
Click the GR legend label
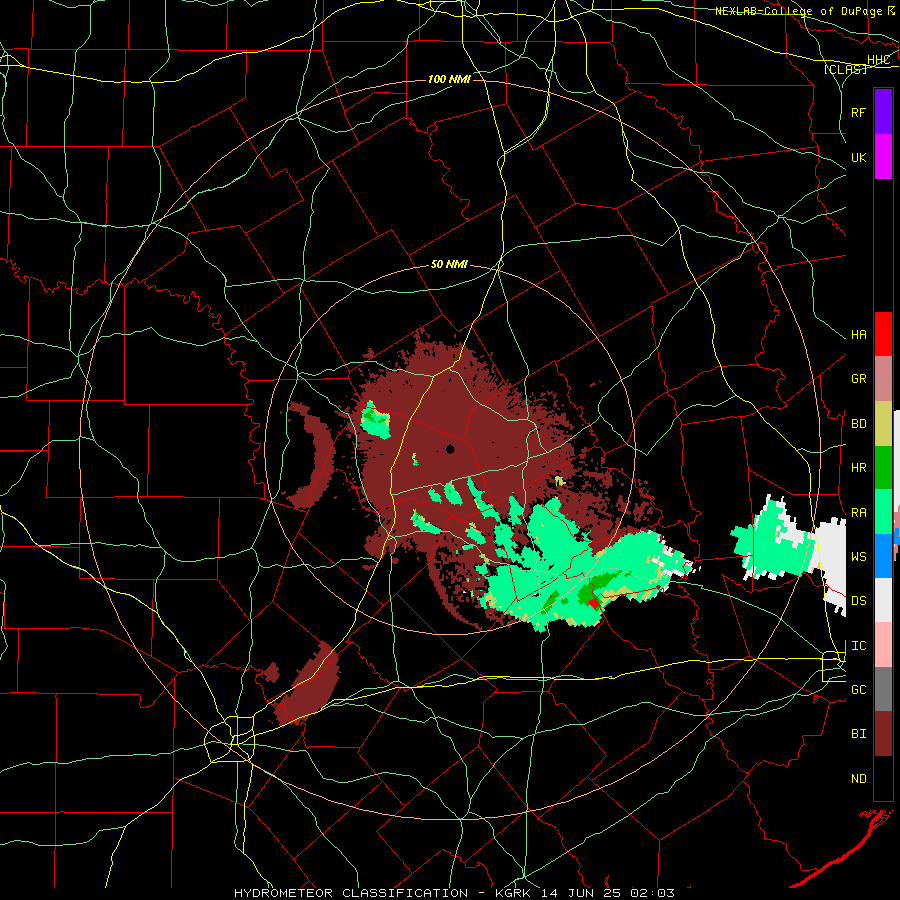[859, 379]
